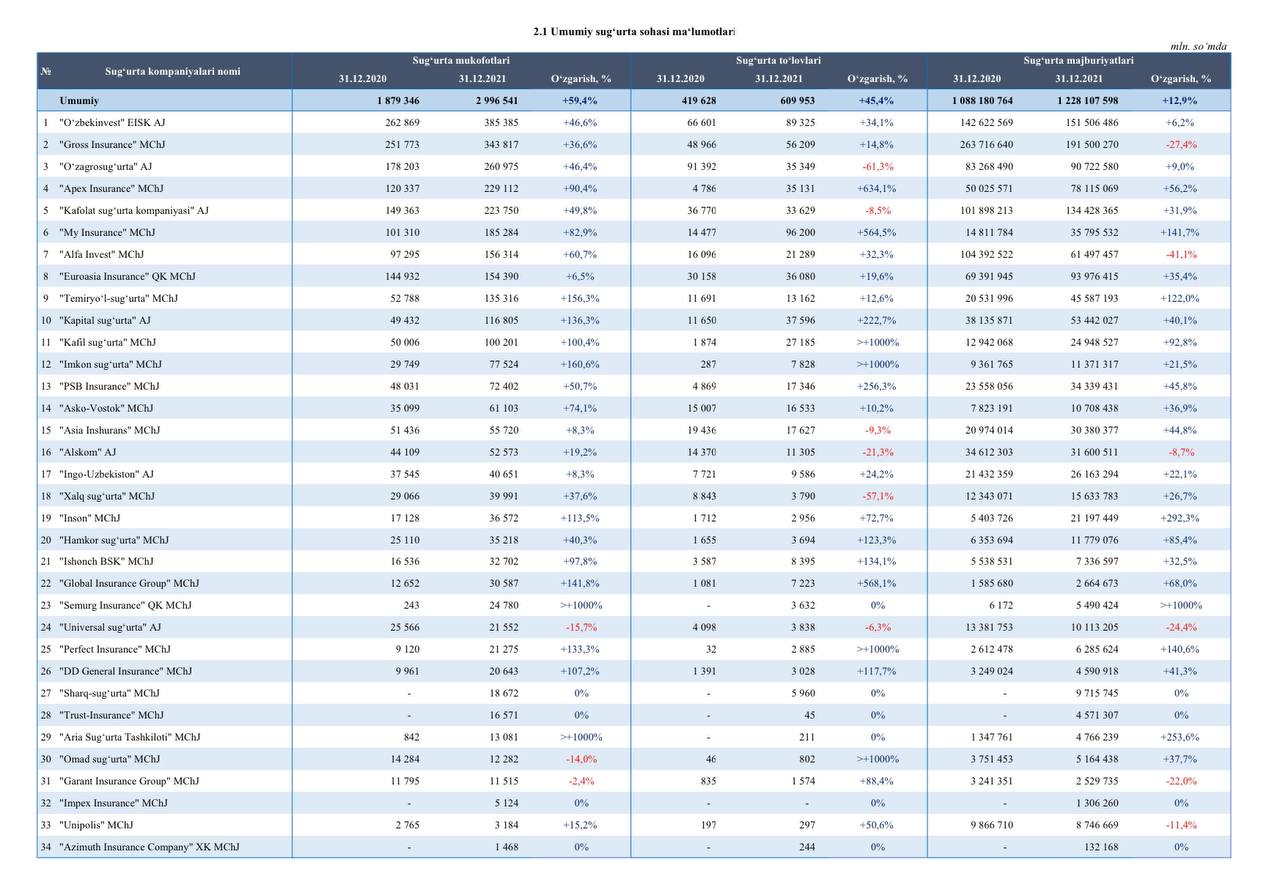Click Apex Insurance change value +634,1%
1280x876 pixels.
coord(877,189)
